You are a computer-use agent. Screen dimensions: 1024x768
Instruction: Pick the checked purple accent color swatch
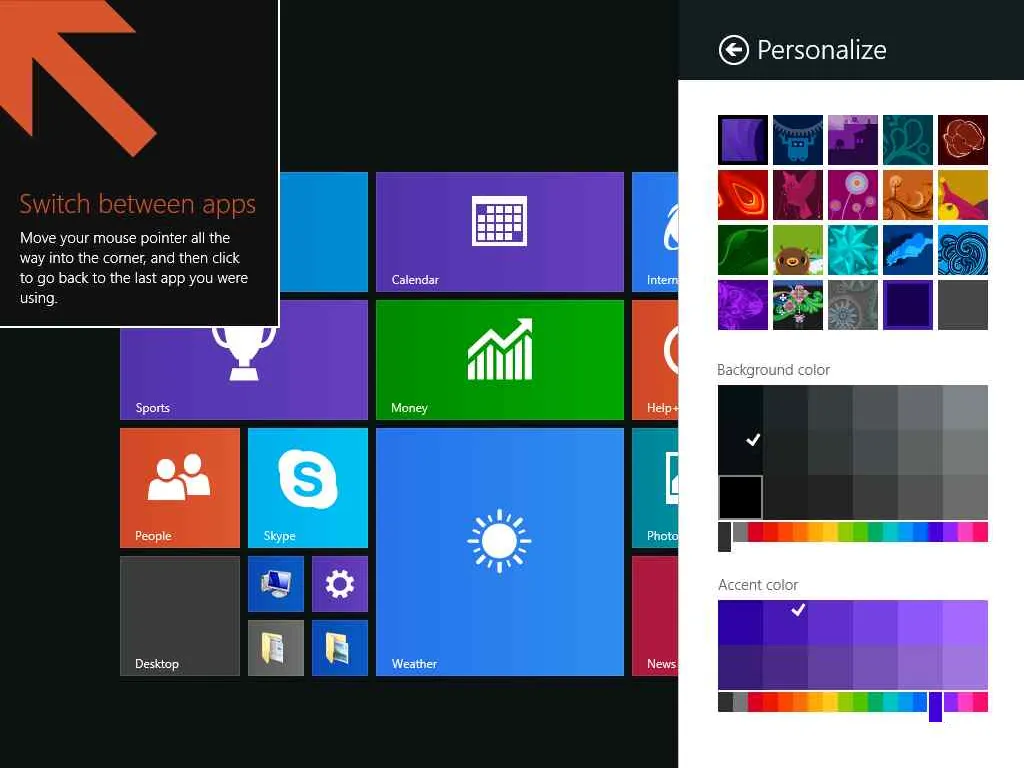point(785,622)
